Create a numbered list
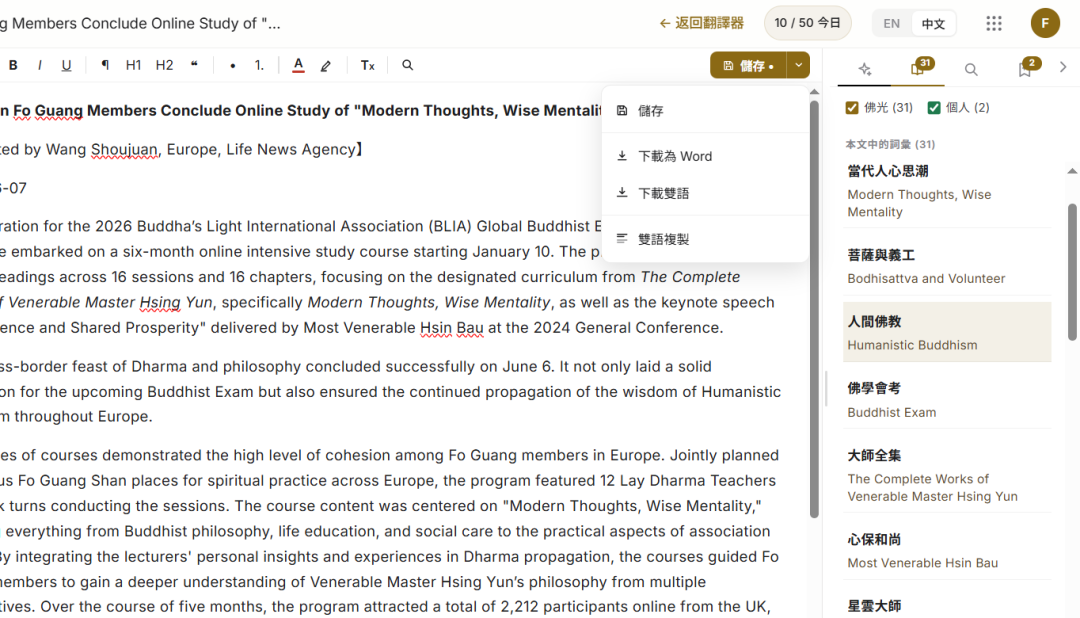Screen dimensions: 1080x618 pyautogui.click(x=259, y=65)
